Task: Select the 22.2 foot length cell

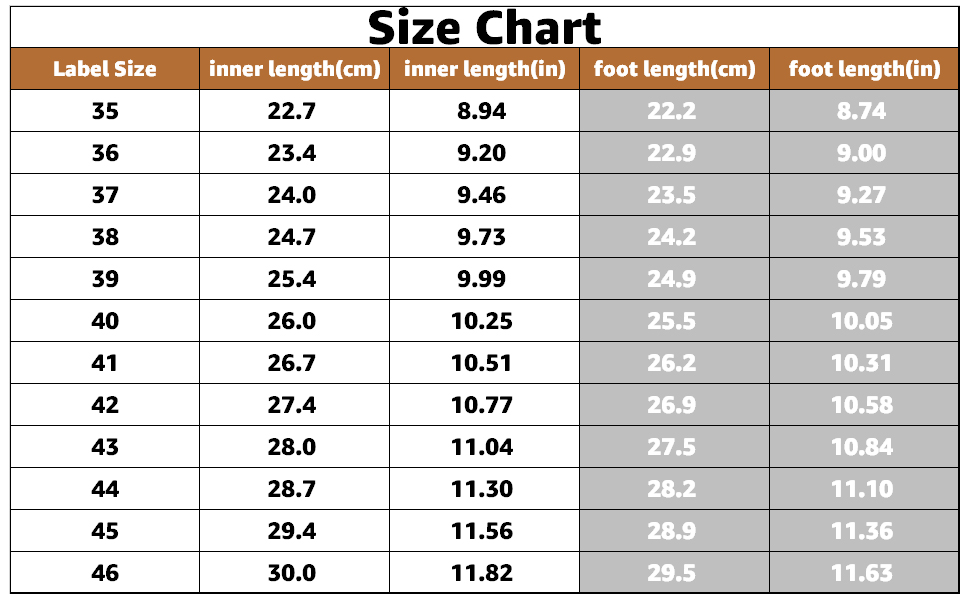Action: click(x=672, y=111)
